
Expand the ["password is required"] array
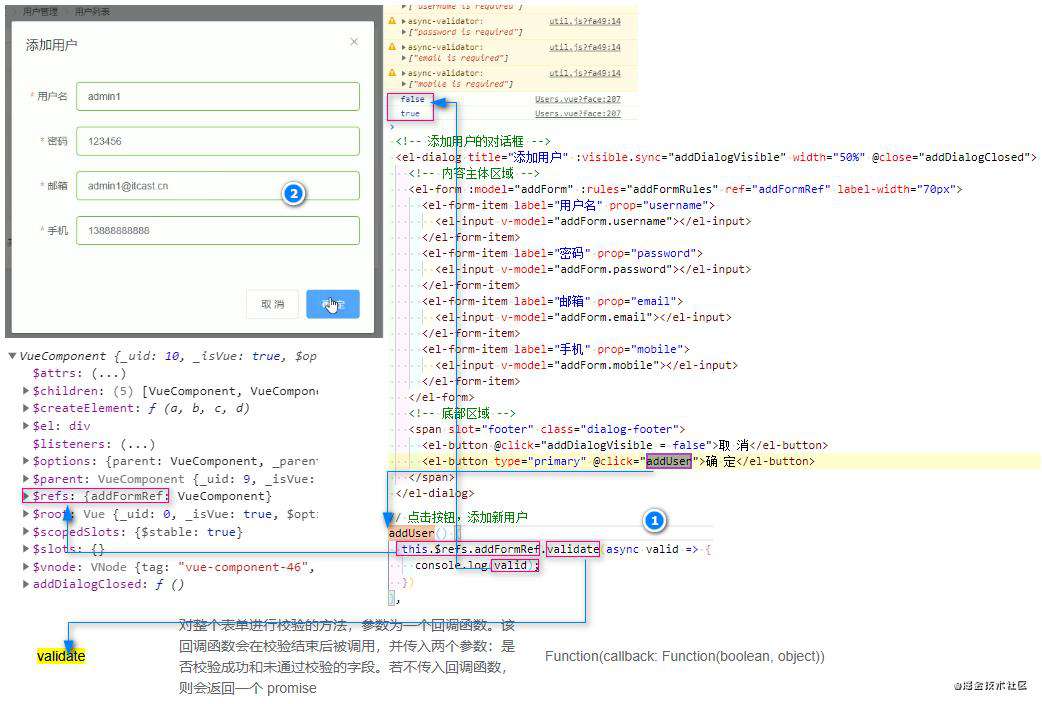(404, 32)
